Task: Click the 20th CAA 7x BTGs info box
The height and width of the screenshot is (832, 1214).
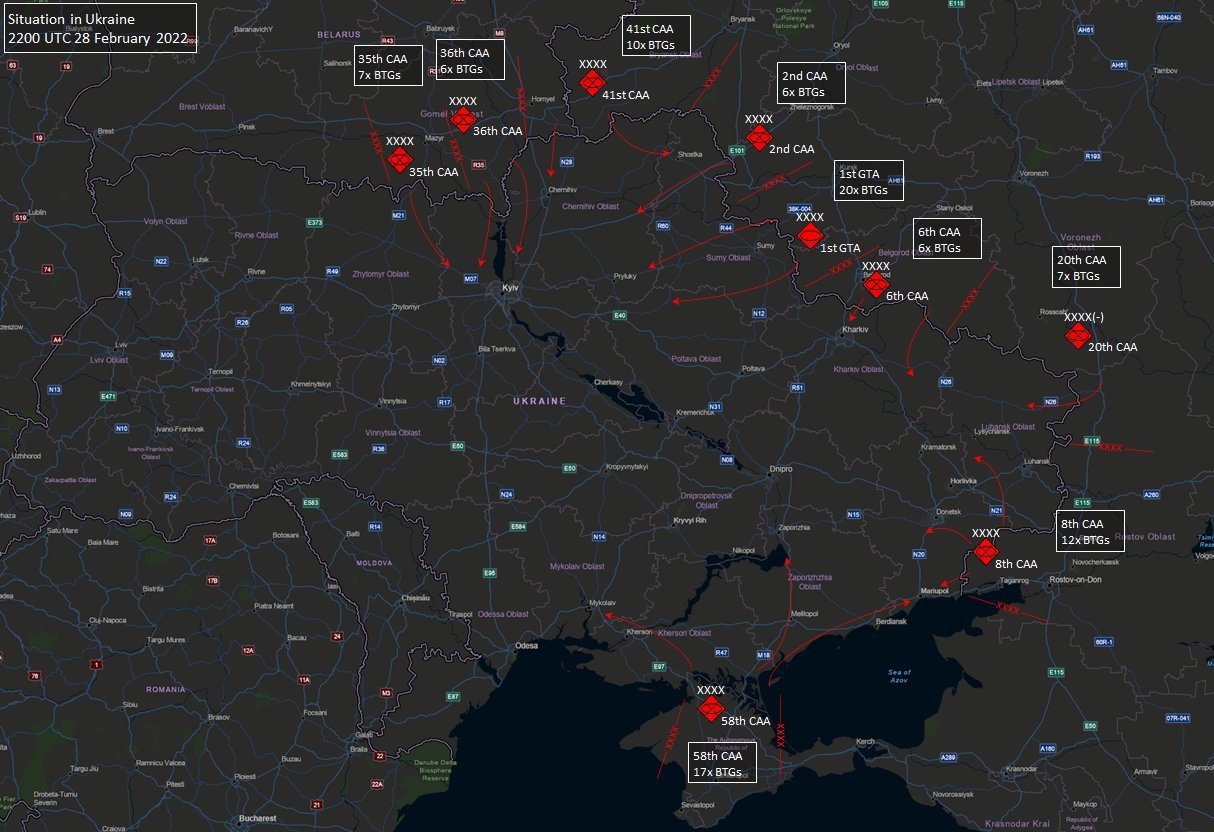Action: tap(1086, 267)
